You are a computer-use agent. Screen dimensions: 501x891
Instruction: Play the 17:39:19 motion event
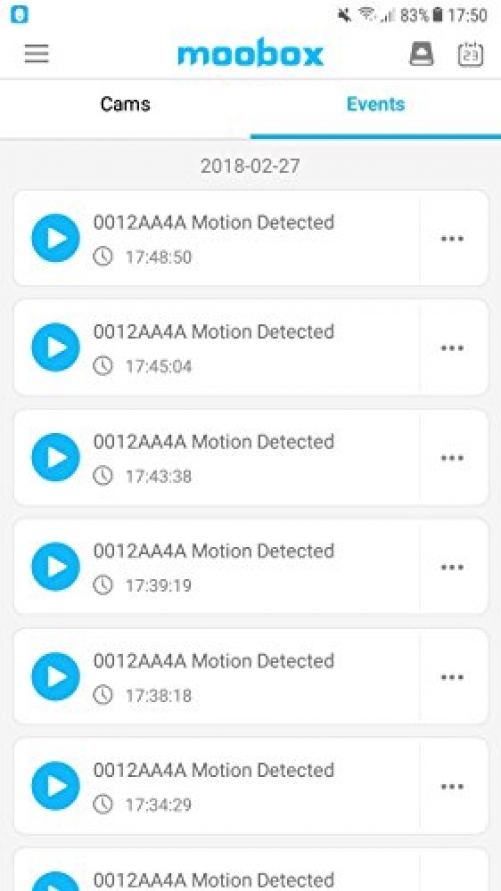coord(56,567)
